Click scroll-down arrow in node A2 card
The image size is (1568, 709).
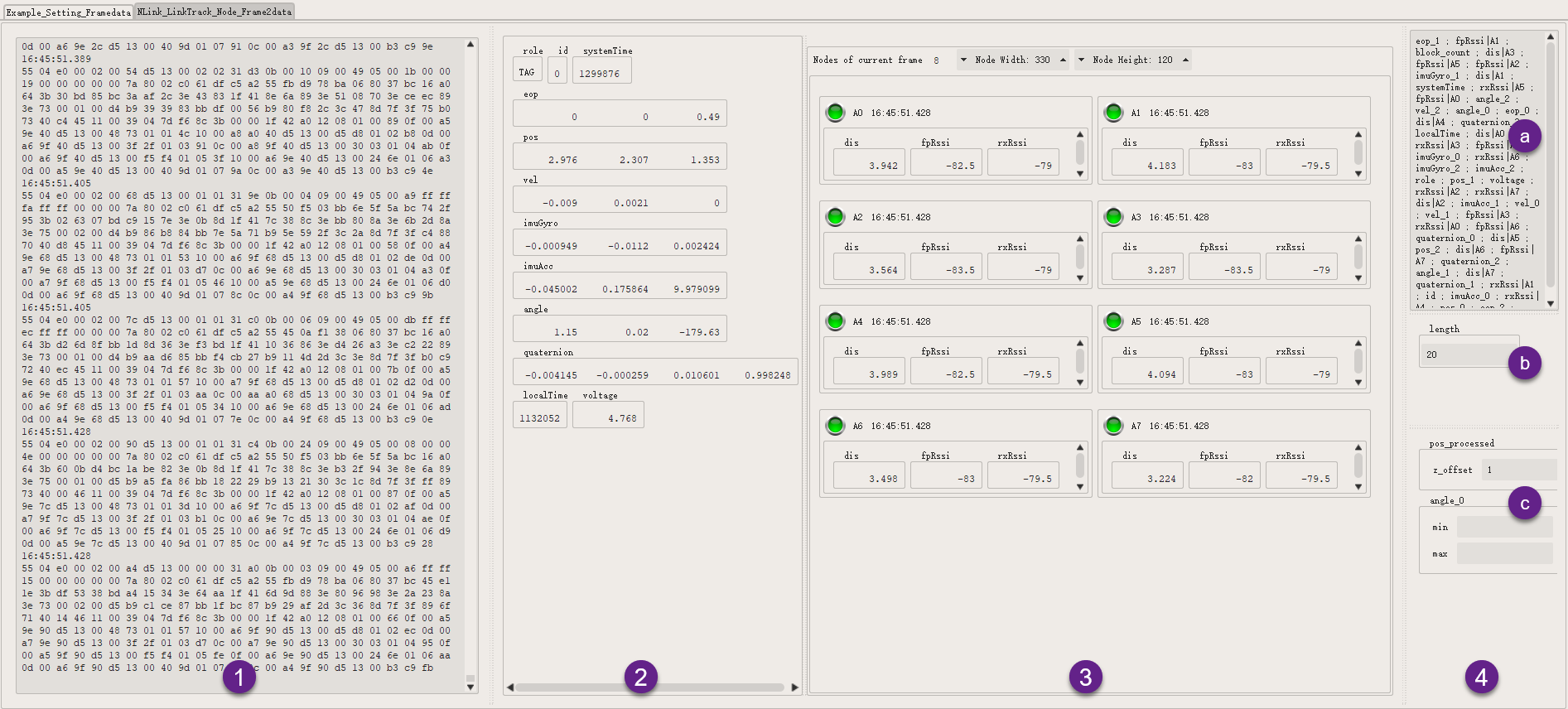point(1080,277)
